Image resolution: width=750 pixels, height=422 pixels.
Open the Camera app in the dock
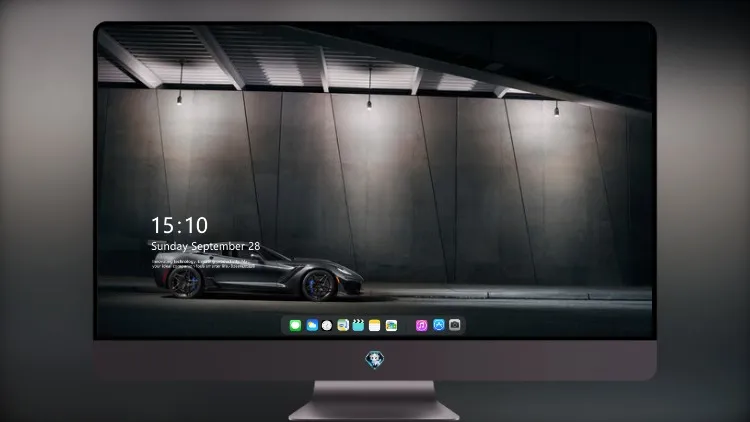(455, 325)
